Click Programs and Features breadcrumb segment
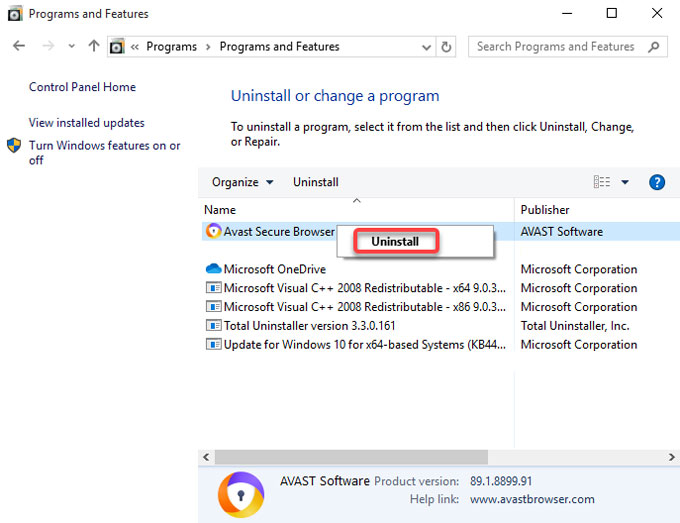 click(279, 46)
